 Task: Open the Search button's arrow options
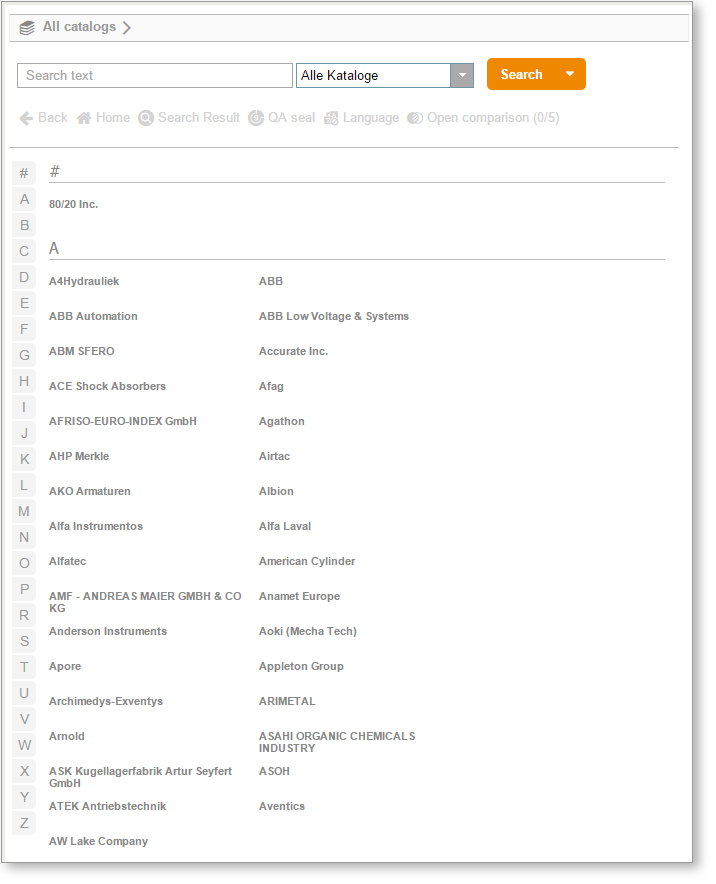570,74
